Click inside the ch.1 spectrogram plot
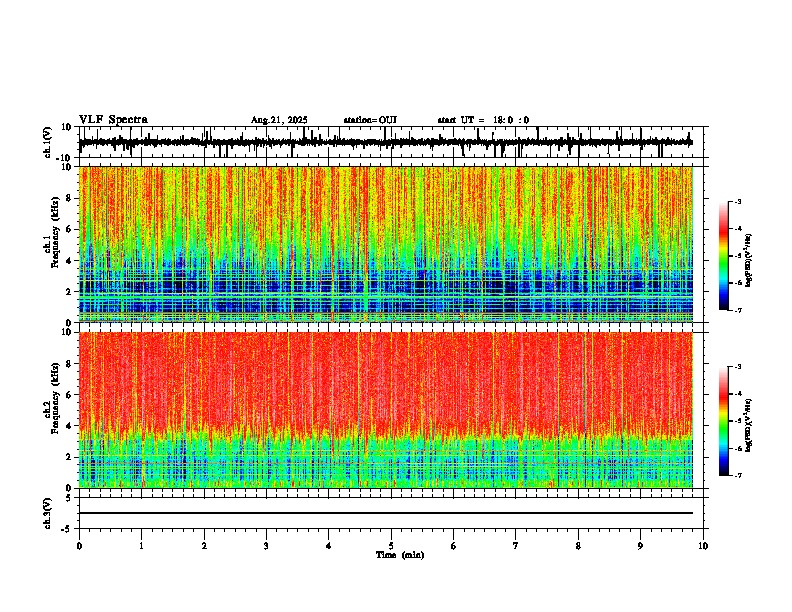Image resolution: width=792 pixels, height=612 pixels. tap(385, 244)
